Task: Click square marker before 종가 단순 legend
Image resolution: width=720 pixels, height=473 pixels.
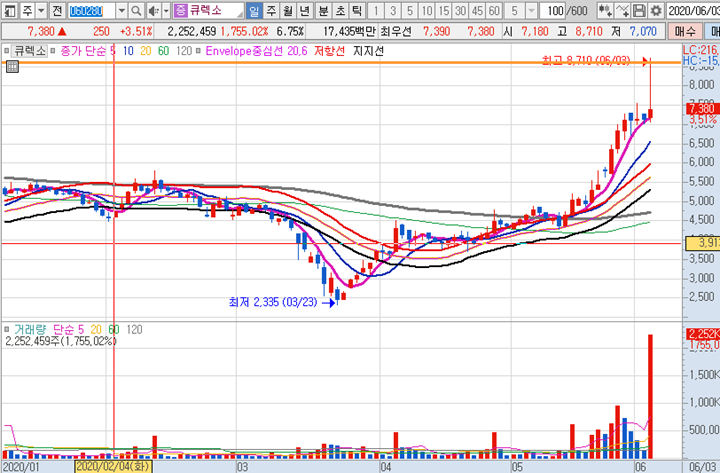Action: pyautogui.click(x=53, y=51)
